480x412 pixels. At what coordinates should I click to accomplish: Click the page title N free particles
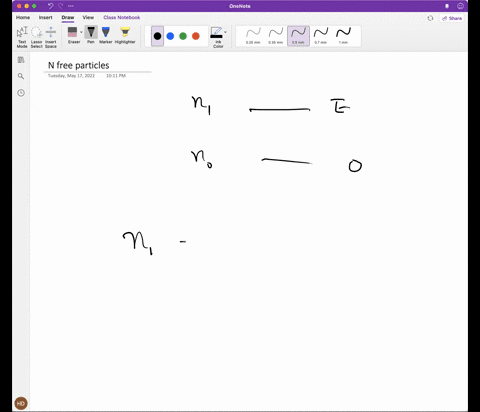(79, 65)
